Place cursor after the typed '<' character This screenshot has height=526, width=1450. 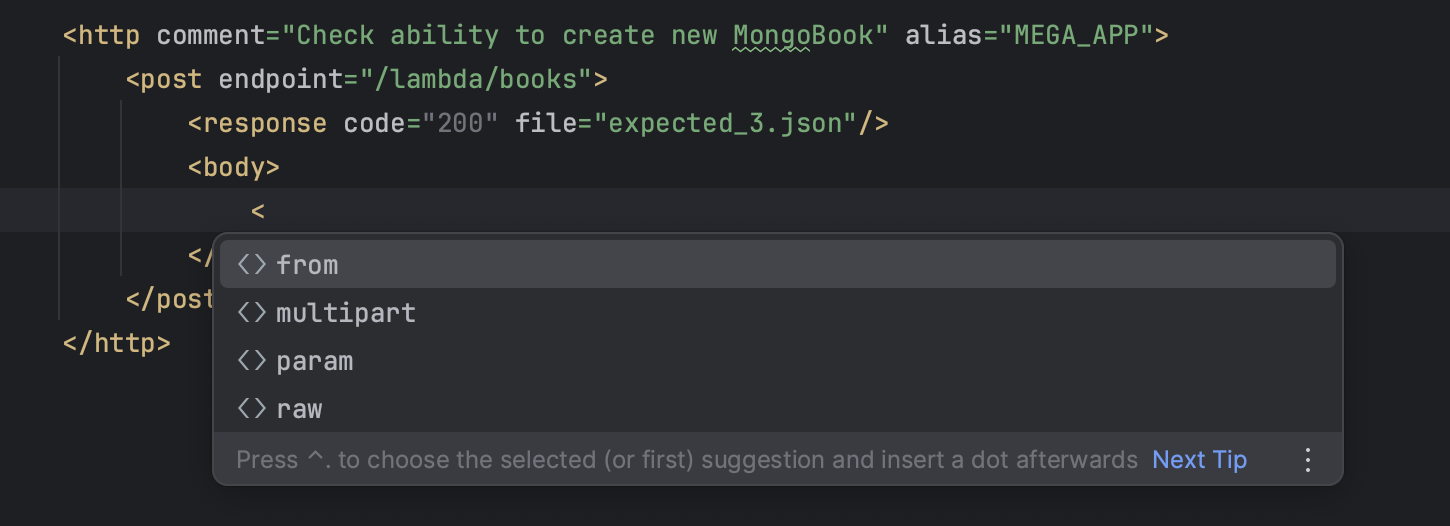(x=266, y=211)
